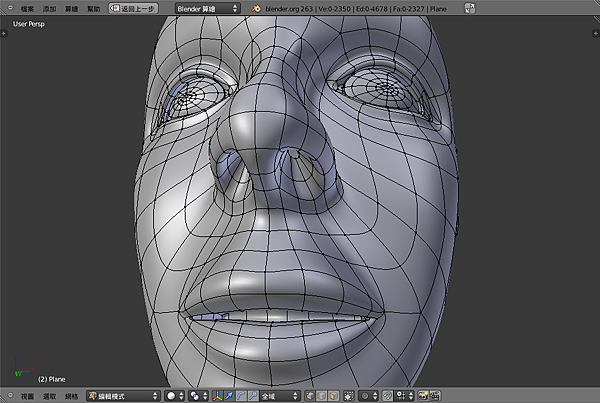The height and width of the screenshot is (403, 600).
Task: Click the 返回上一步 button
Action: tap(133, 8)
